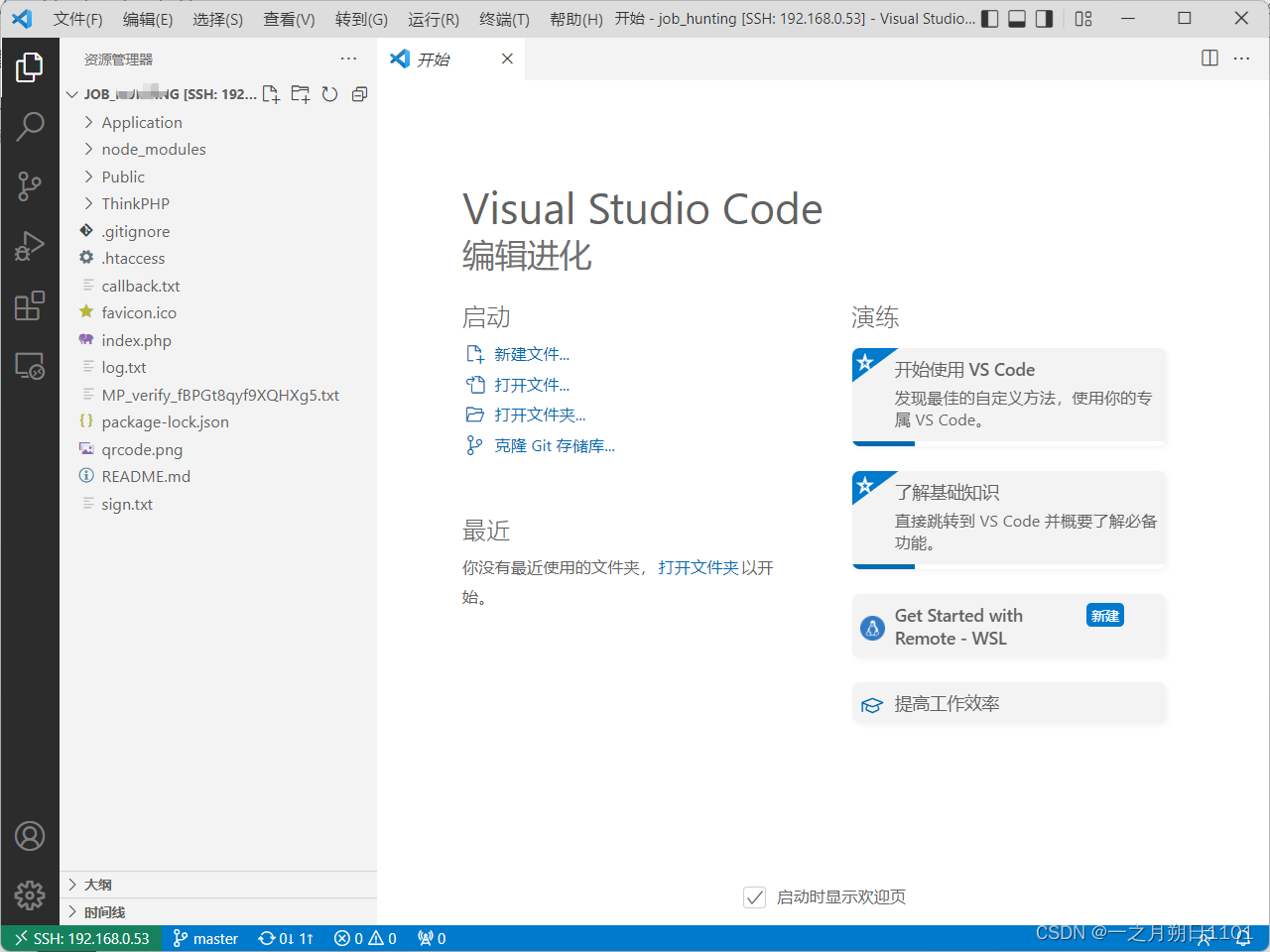Viewport: 1270px width, 952px height.
Task: Close the 开始 welcome tab
Action: click(507, 59)
